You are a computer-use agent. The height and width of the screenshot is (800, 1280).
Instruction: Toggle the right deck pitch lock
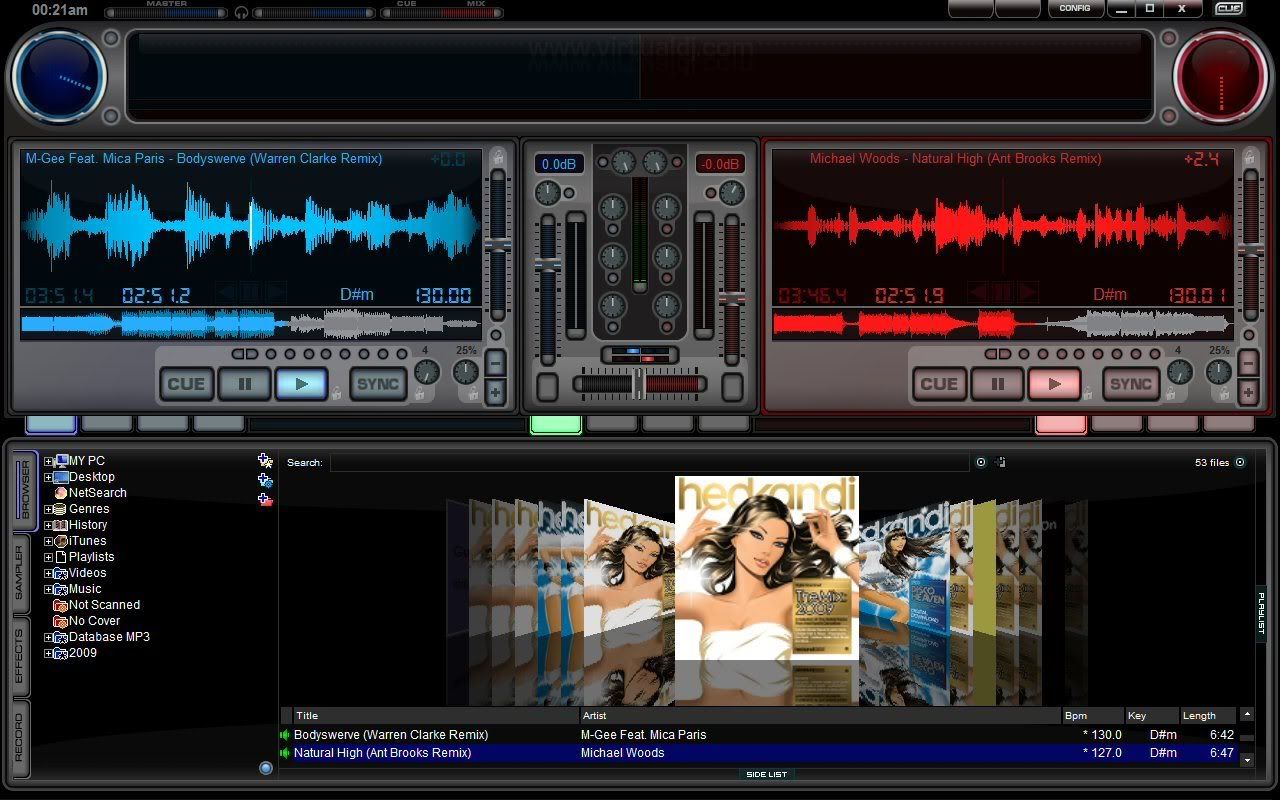[1249, 158]
